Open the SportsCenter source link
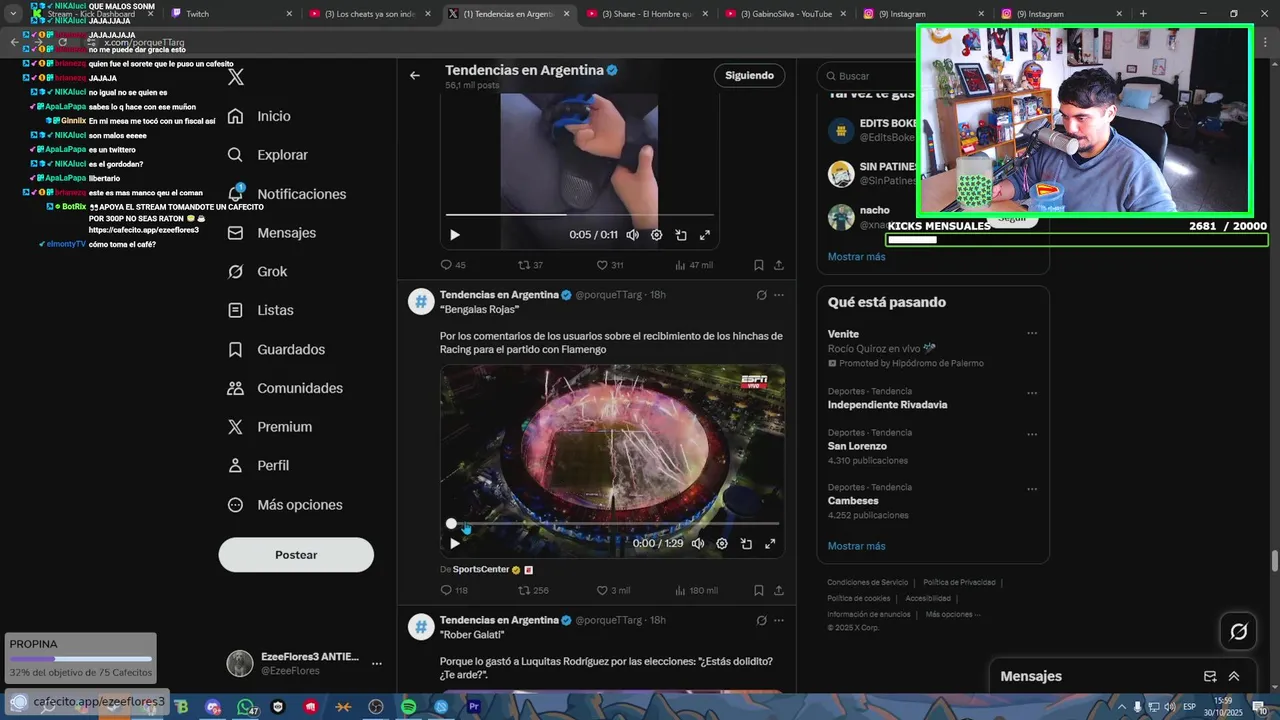This screenshot has width=1280, height=720. (480, 570)
